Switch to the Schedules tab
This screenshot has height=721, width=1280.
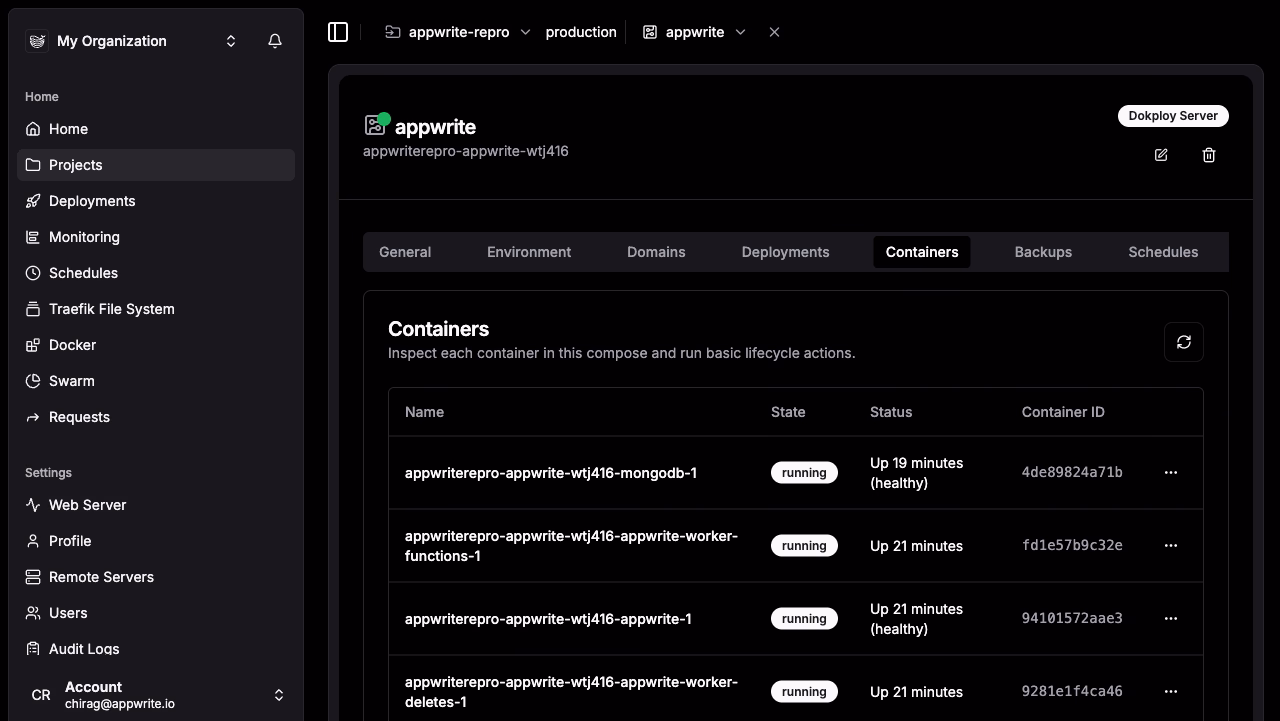pos(1163,252)
